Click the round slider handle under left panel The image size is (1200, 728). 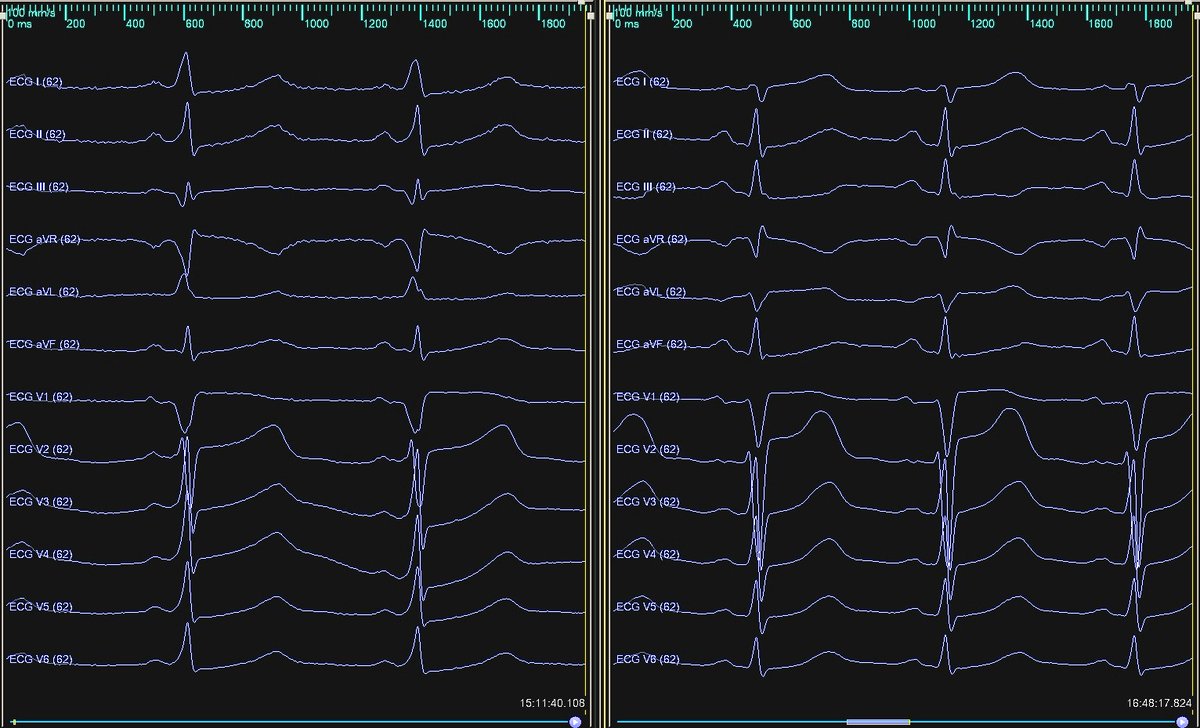(x=575, y=721)
